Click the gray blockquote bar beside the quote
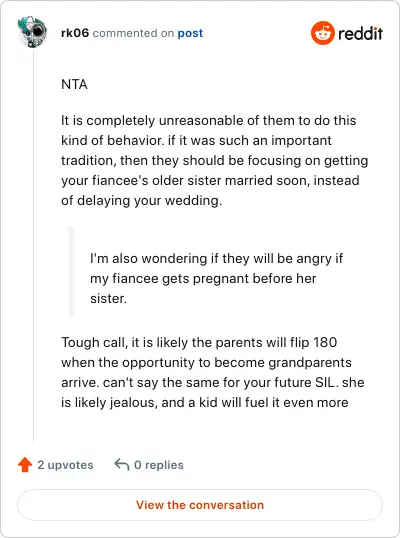 [x=71, y=272]
